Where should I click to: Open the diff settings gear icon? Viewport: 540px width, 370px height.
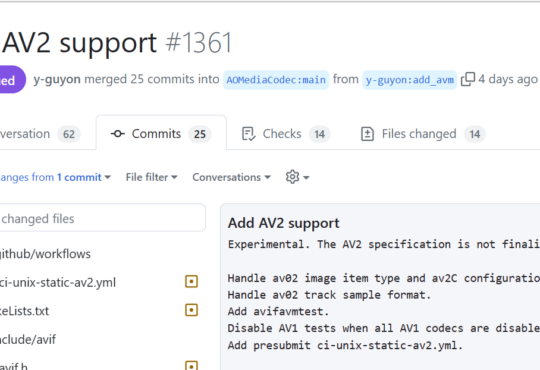(x=292, y=177)
